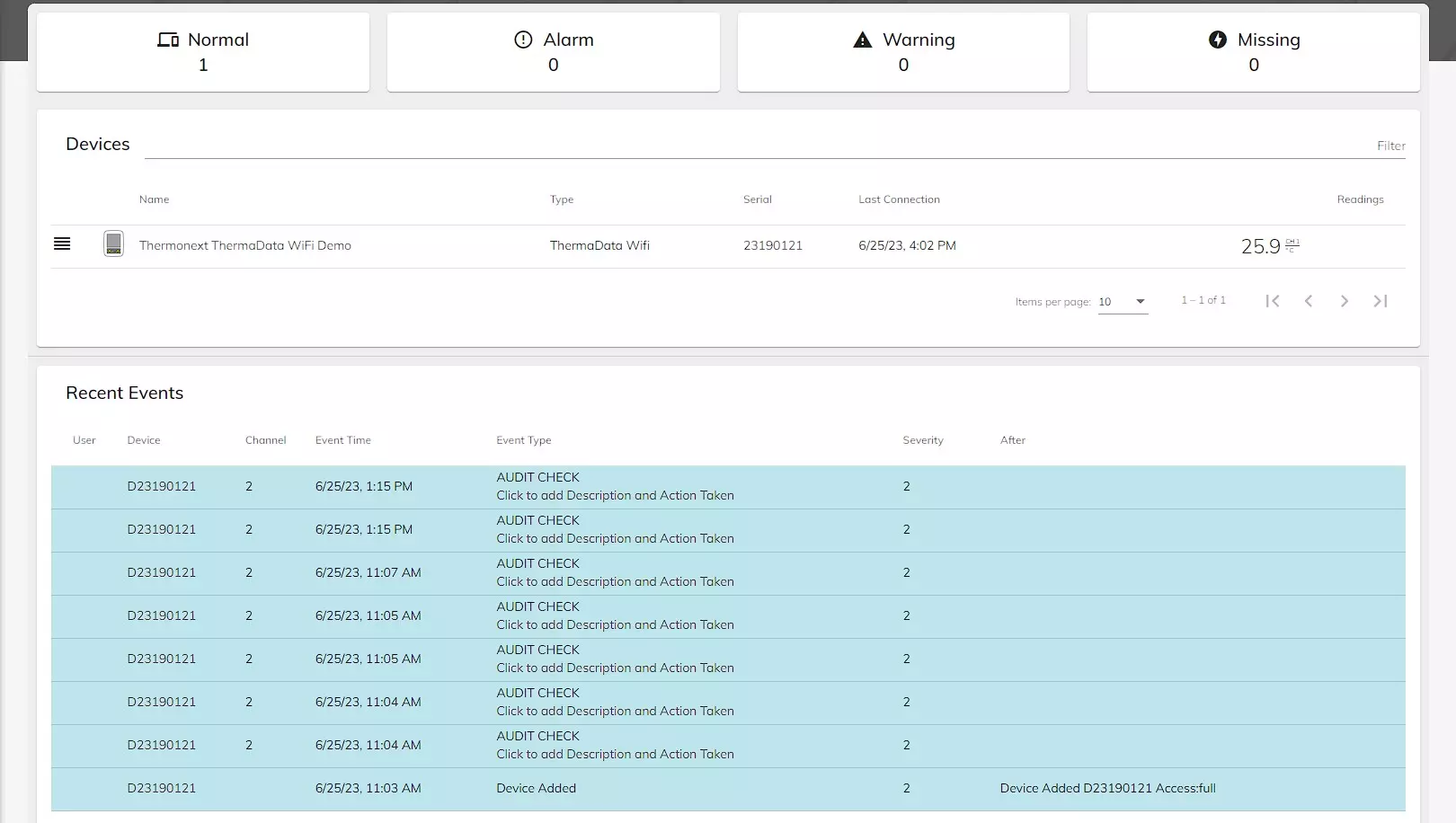Open the Normal devices status card
This screenshot has width=1456, height=823.
[203, 52]
